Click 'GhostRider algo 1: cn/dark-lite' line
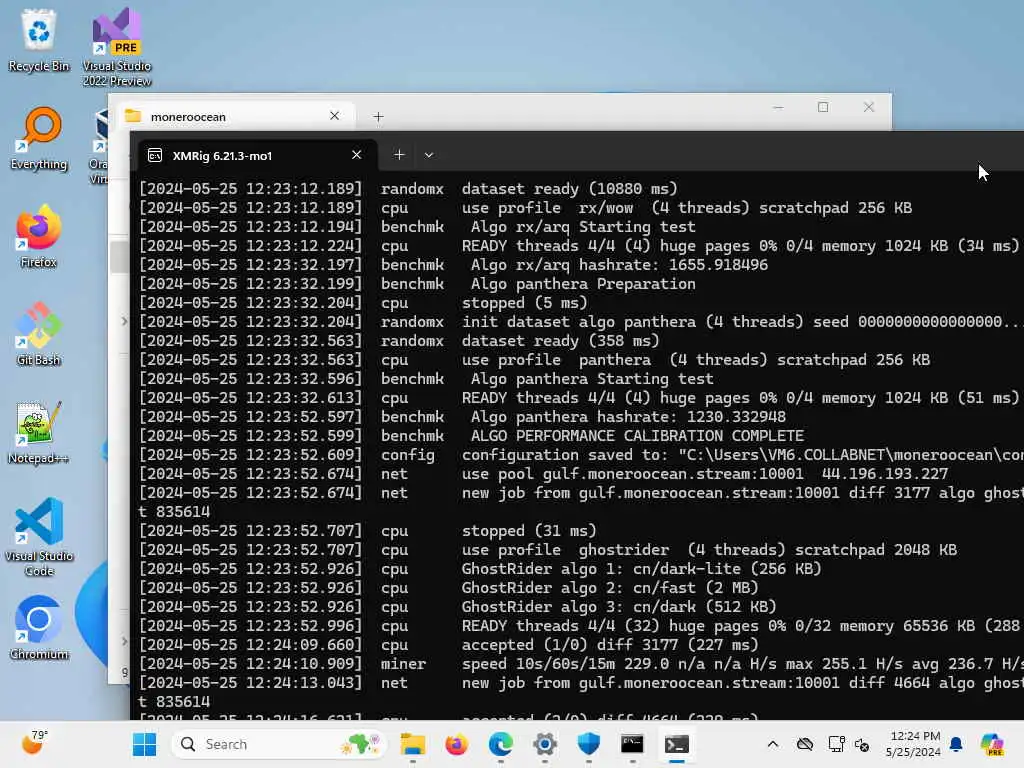This screenshot has height=768, width=1024. click(x=641, y=569)
